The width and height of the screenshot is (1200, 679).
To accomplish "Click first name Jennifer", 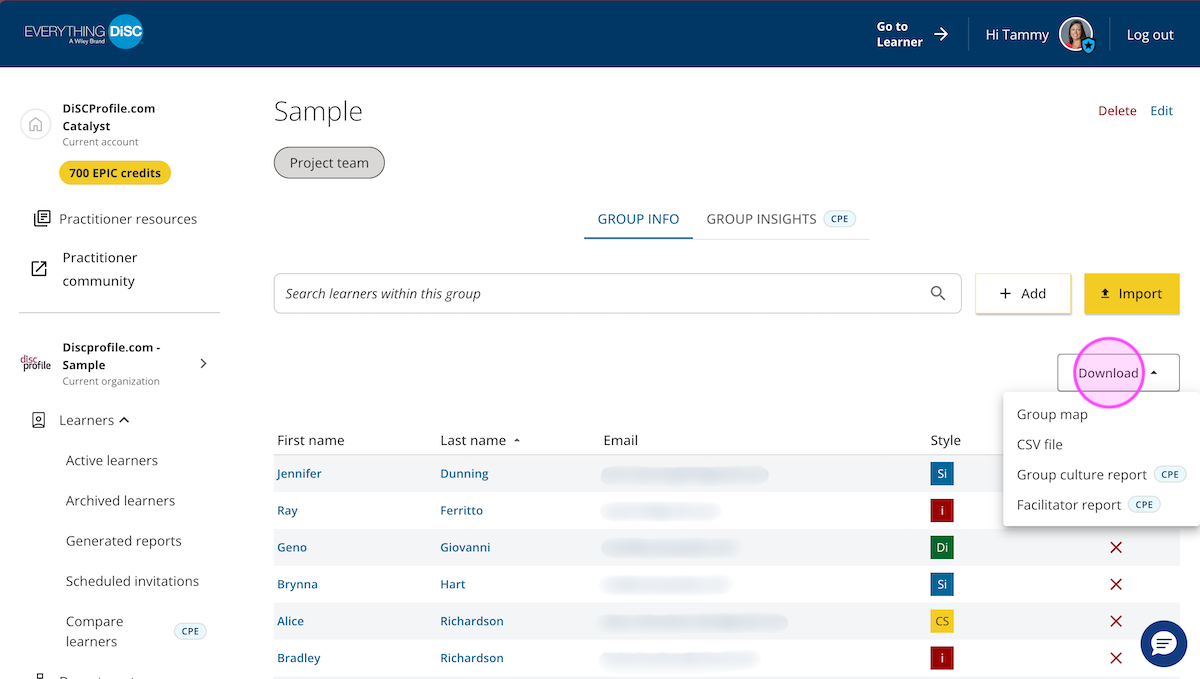I will click(x=299, y=473).
